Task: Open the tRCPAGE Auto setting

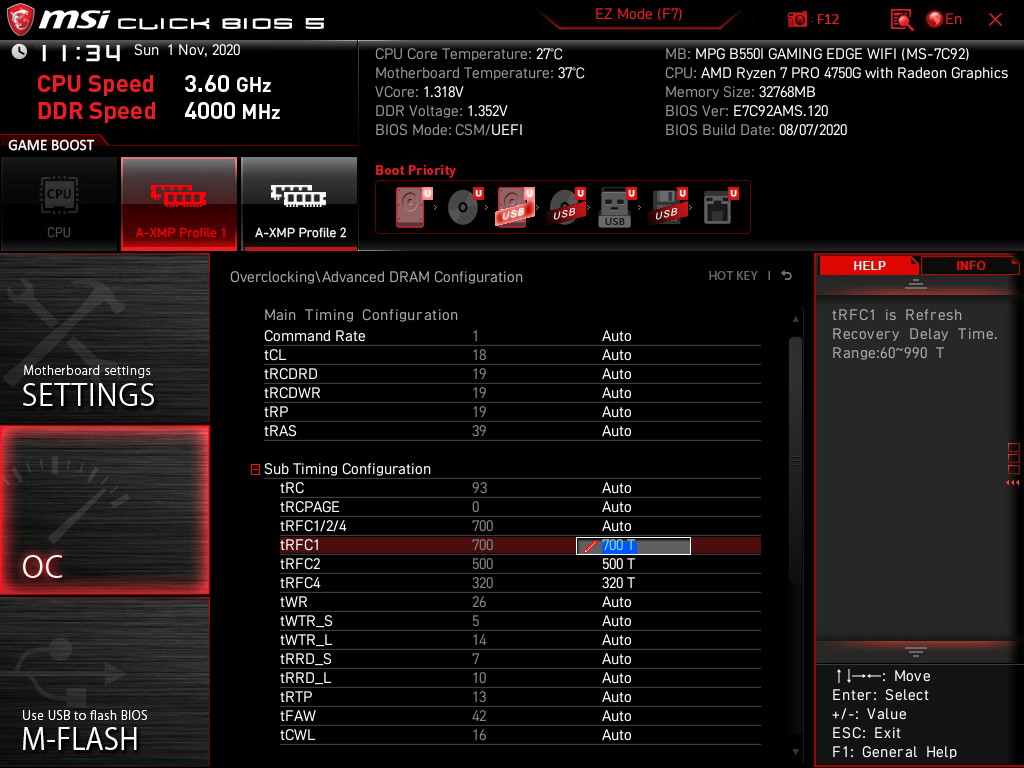Action: pyautogui.click(x=616, y=507)
